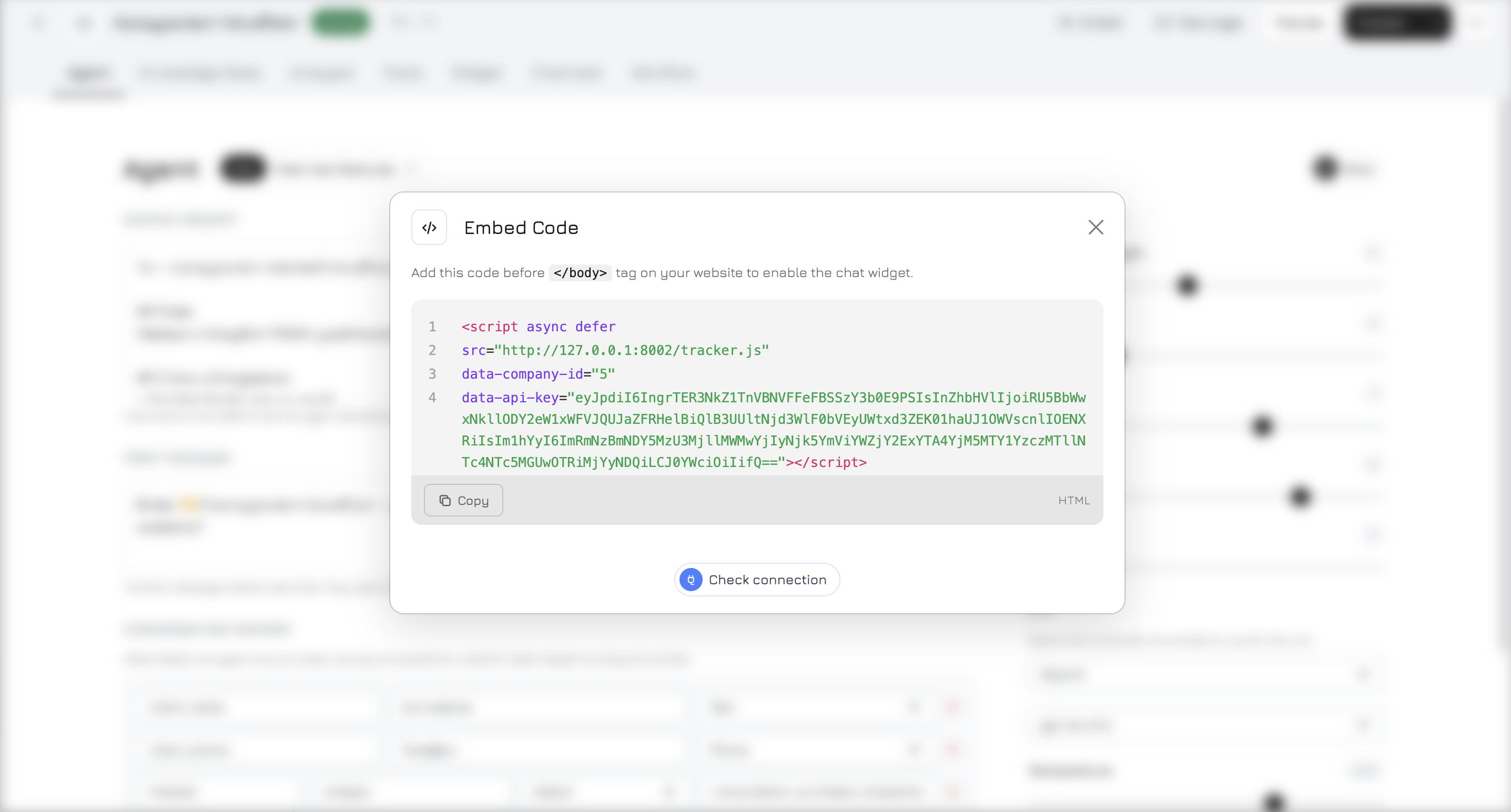
Task: Click the copy icon inside the Copy button
Action: click(446, 500)
